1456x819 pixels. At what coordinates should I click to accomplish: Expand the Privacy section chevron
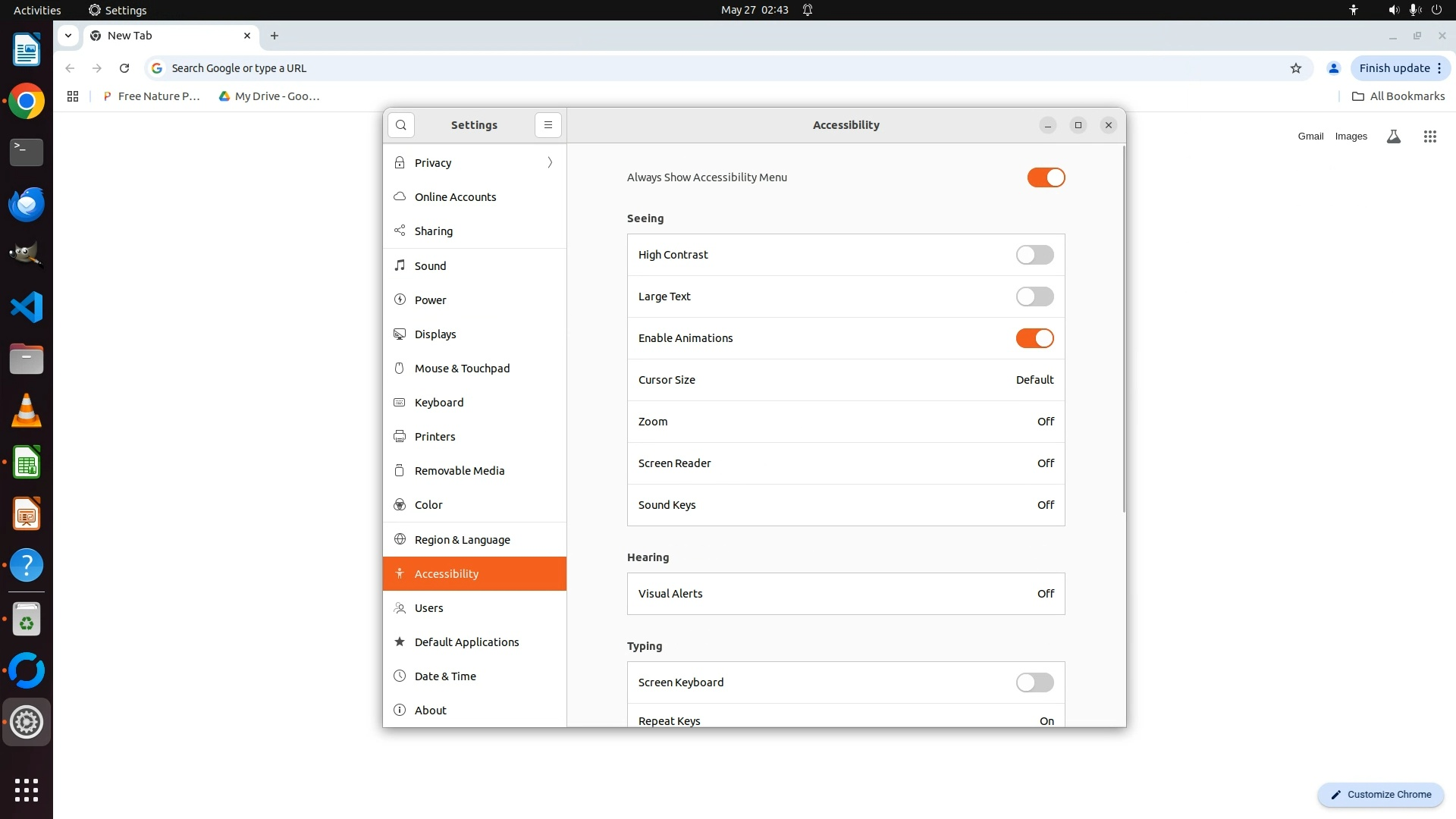550,163
